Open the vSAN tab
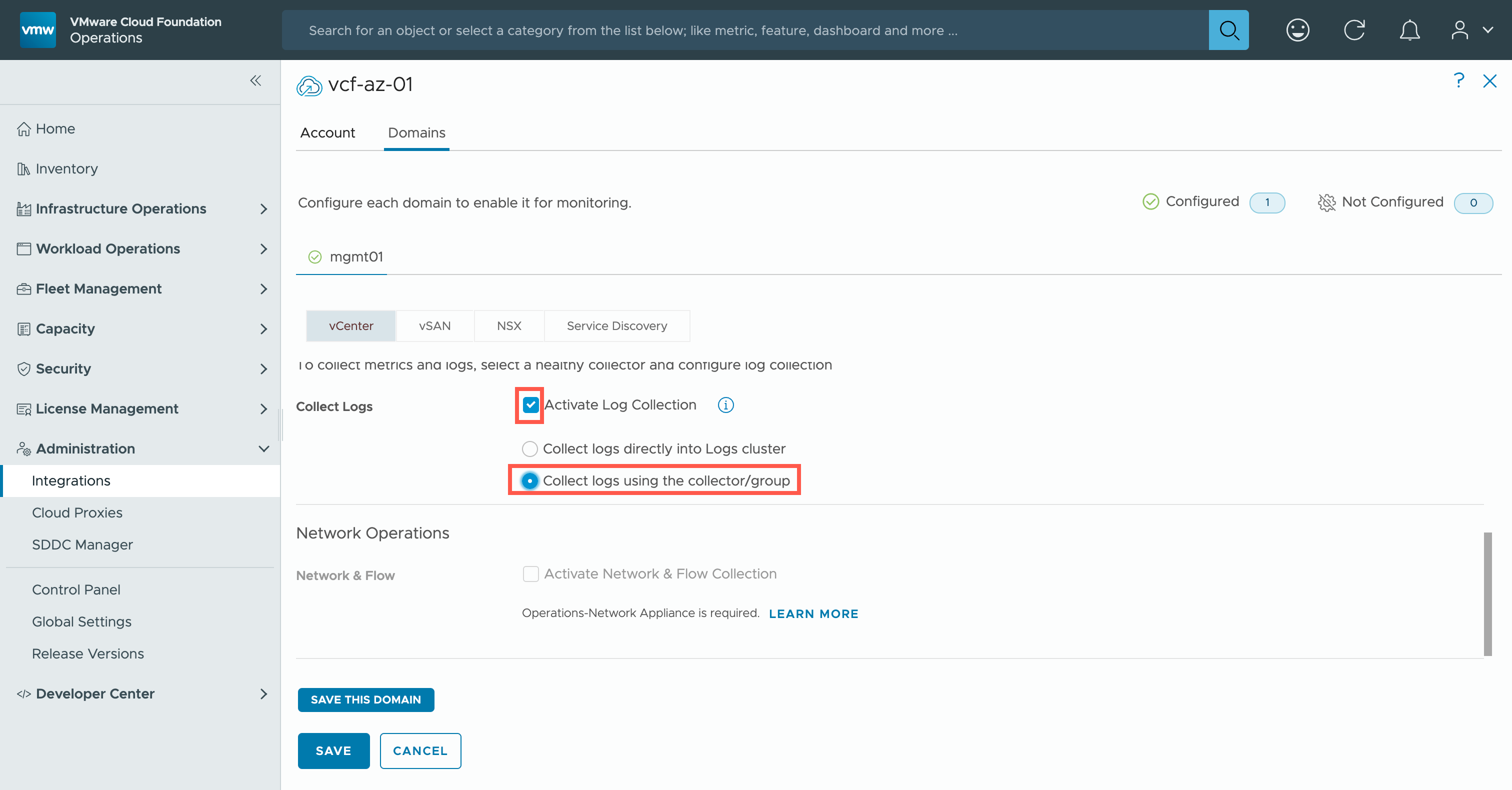1512x790 pixels. pyautogui.click(x=434, y=325)
